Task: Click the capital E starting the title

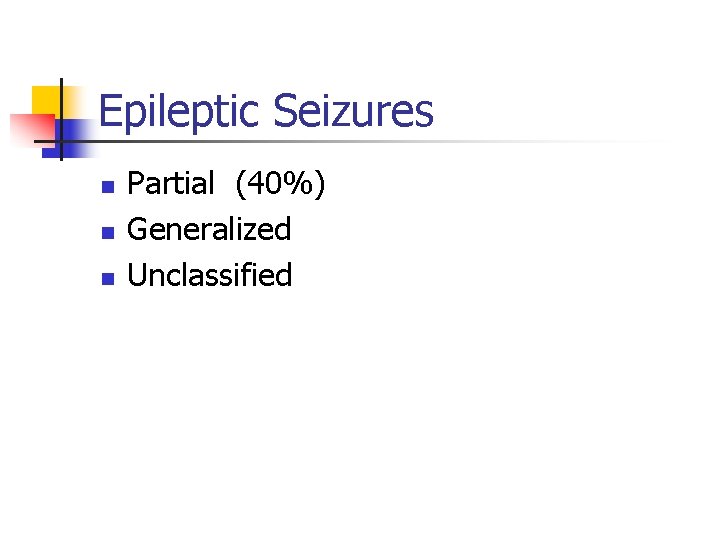Action: (x=110, y=111)
